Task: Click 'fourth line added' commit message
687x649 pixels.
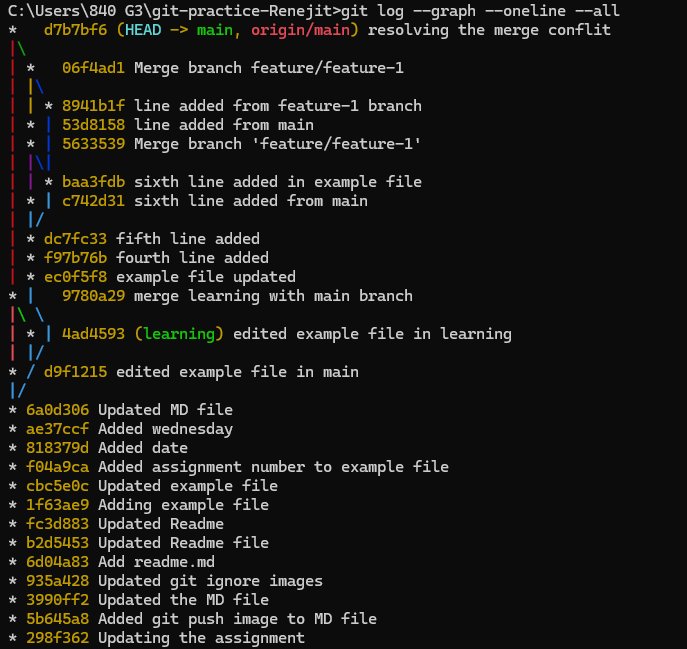Action: tap(192, 258)
